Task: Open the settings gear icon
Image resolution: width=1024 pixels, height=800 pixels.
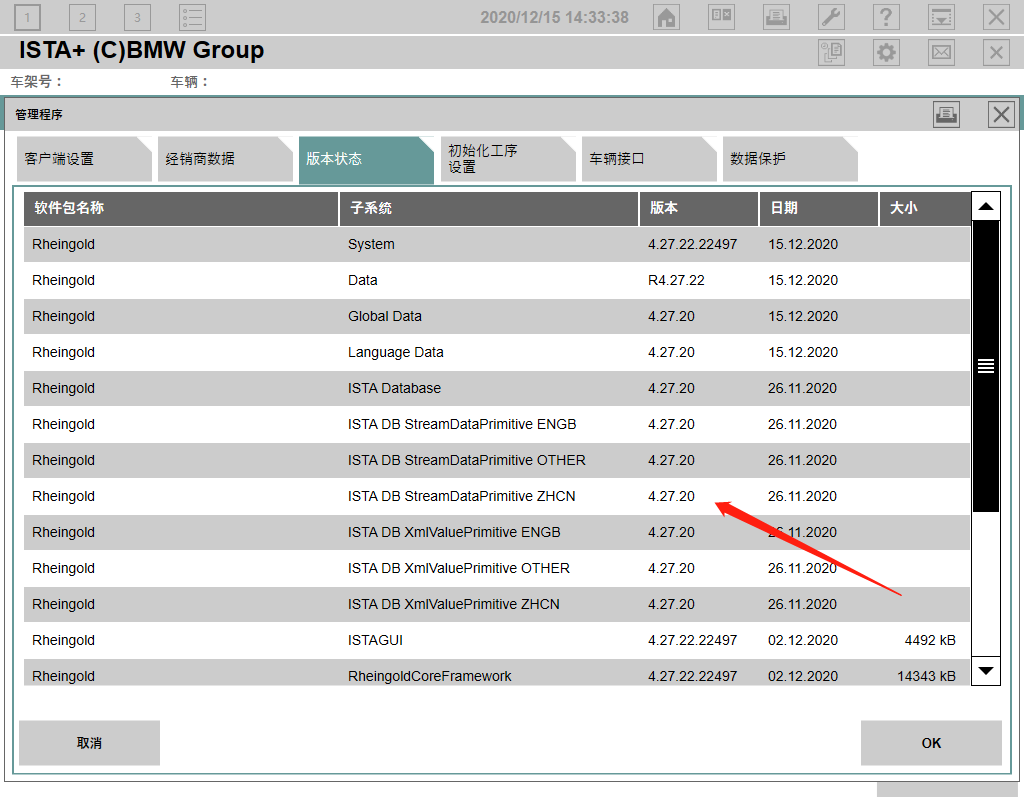Action: pos(886,52)
